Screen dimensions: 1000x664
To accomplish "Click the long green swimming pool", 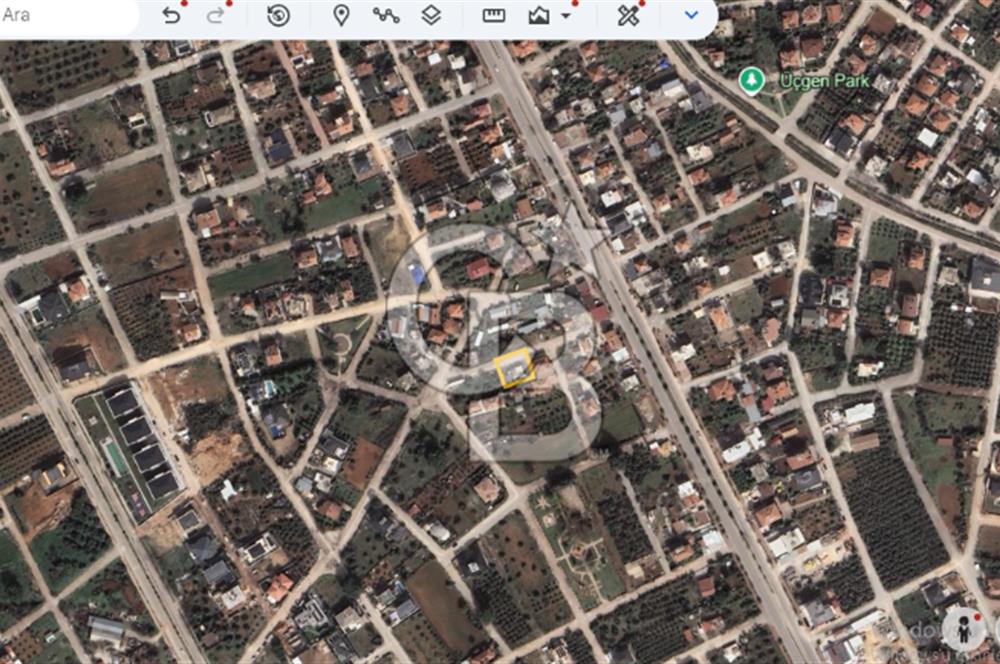I will (x=117, y=458).
